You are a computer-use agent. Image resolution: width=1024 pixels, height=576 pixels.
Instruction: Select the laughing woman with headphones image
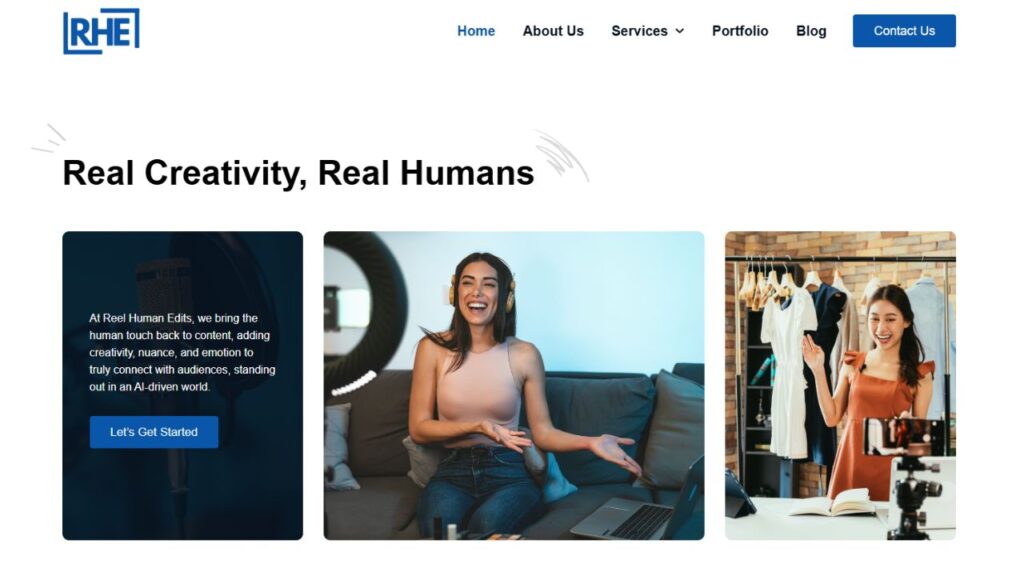tap(514, 385)
